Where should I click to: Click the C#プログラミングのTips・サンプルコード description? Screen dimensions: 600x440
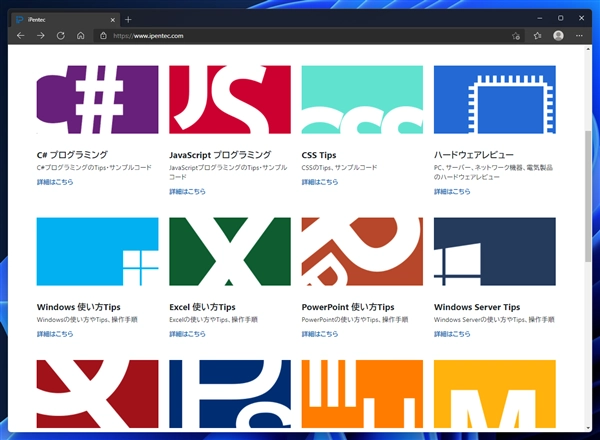pyautogui.click(x=94, y=167)
